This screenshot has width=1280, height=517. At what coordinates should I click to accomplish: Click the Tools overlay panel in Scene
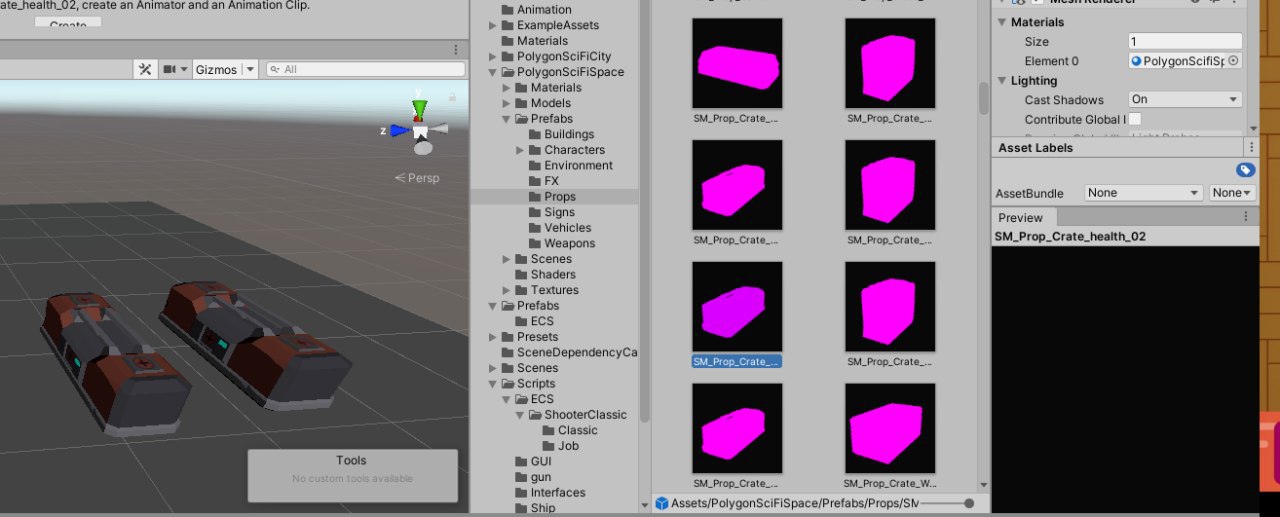[x=352, y=475]
